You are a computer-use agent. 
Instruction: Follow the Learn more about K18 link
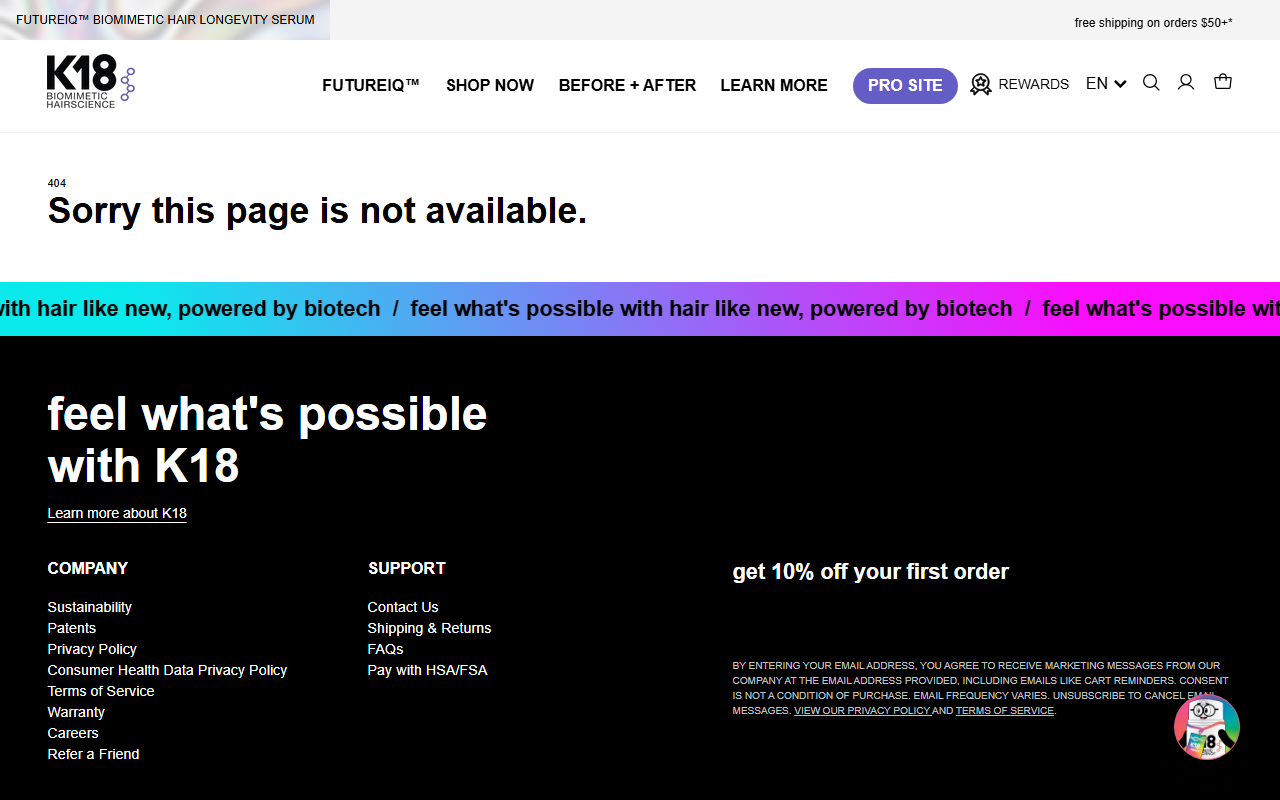click(117, 513)
